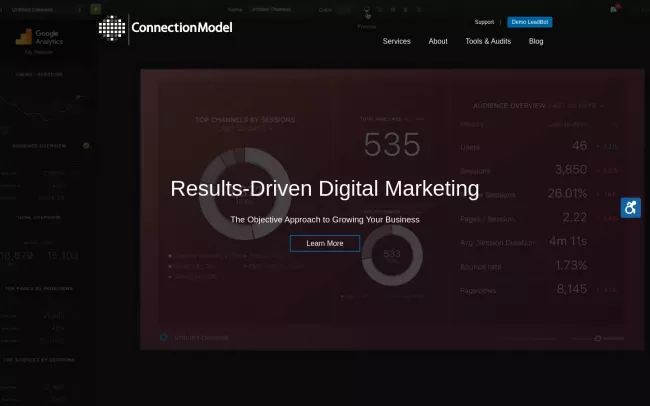Open the Tools & Audits menu
The height and width of the screenshot is (406, 650).
click(488, 41)
